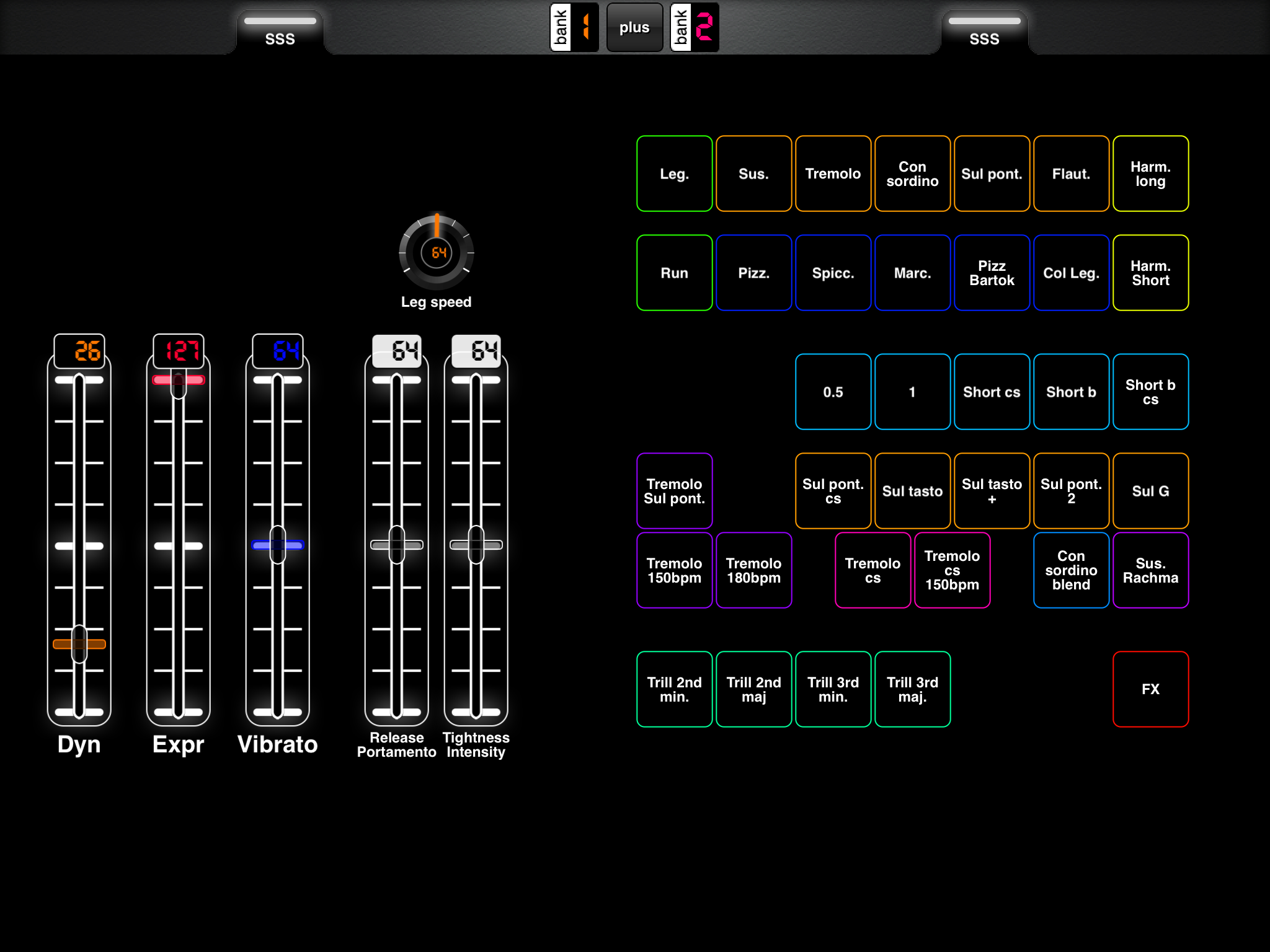Select the Trill 2nd min. articulation
Image resolution: width=1270 pixels, height=952 pixels.
tap(674, 689)
